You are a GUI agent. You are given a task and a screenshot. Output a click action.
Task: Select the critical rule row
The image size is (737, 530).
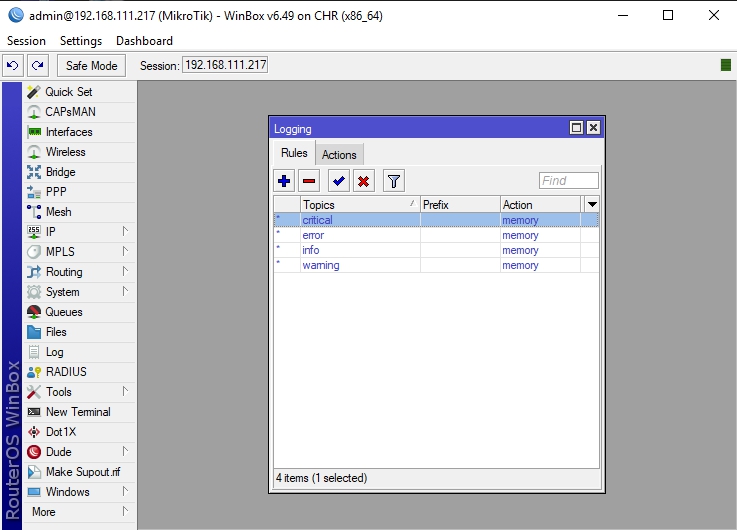[x=436, y=220]
